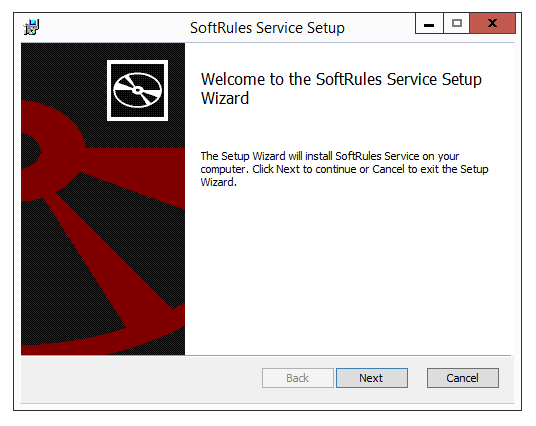Click the word Cancel in description text
The width and height of the screenshot is (536, 426).
[x=388, y=169]
